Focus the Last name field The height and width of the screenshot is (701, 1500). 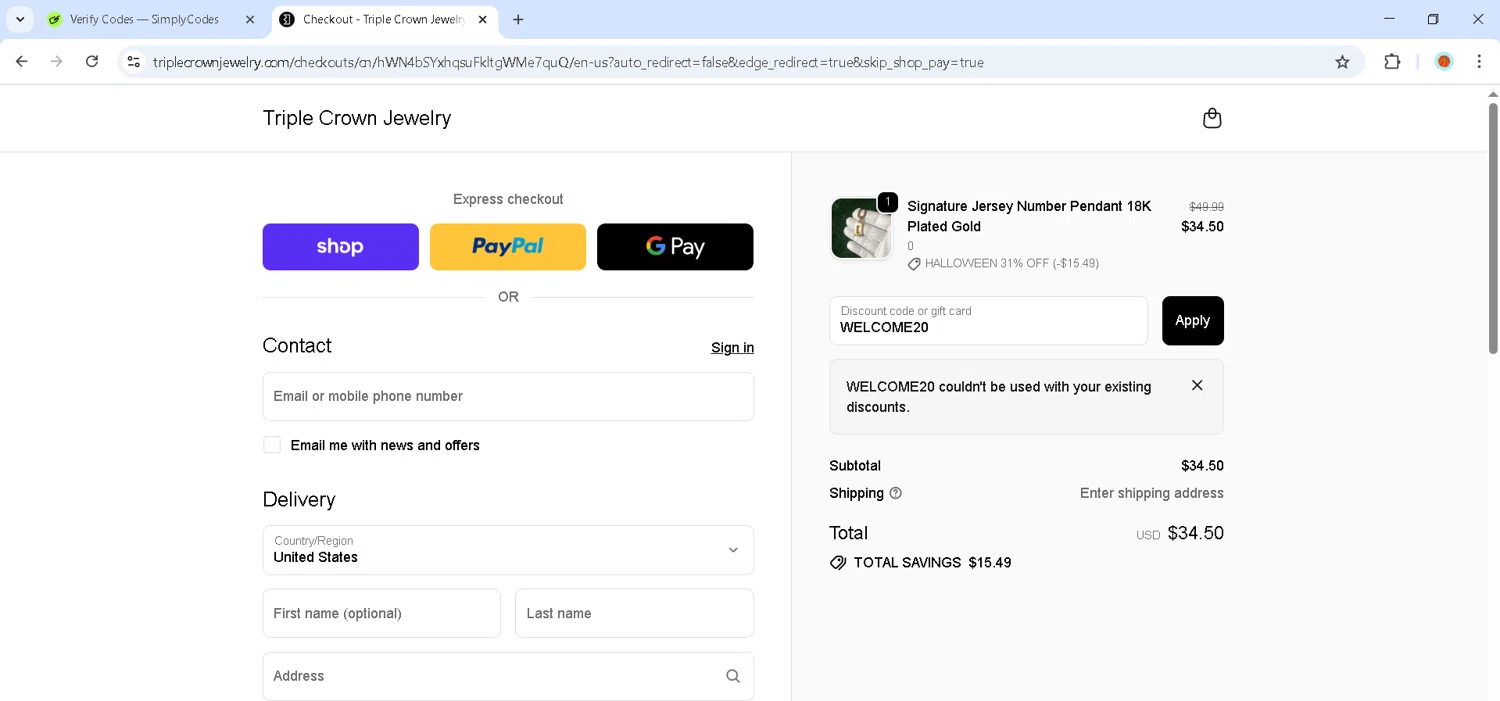(635, 613)
